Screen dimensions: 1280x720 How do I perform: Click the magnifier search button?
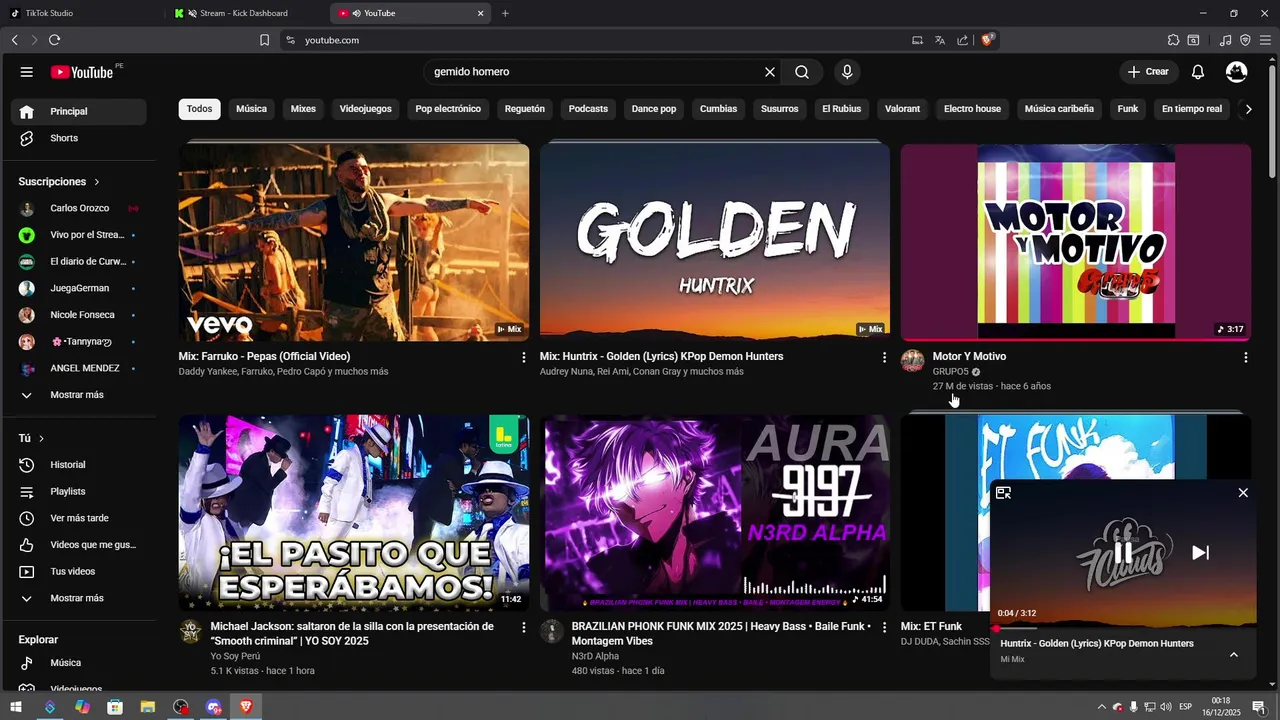click(x=802, y=72)
